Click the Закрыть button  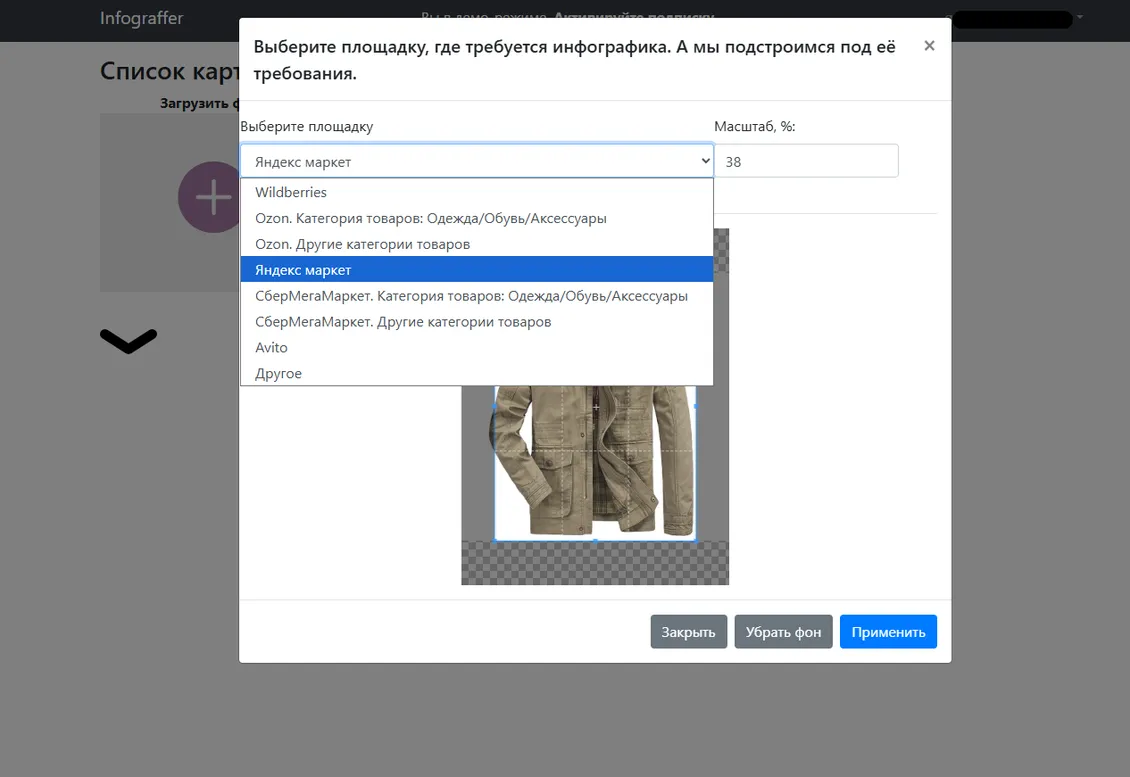(x=688, y=631)
